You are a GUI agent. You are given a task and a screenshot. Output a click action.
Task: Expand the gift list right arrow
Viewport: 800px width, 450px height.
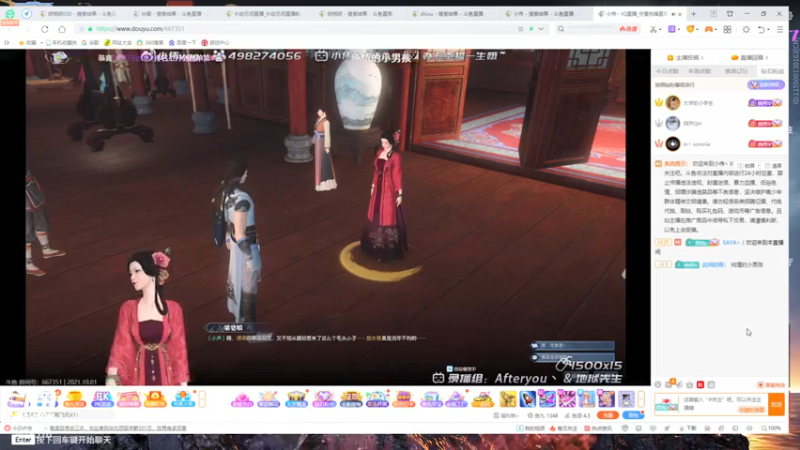coord(641,399)
